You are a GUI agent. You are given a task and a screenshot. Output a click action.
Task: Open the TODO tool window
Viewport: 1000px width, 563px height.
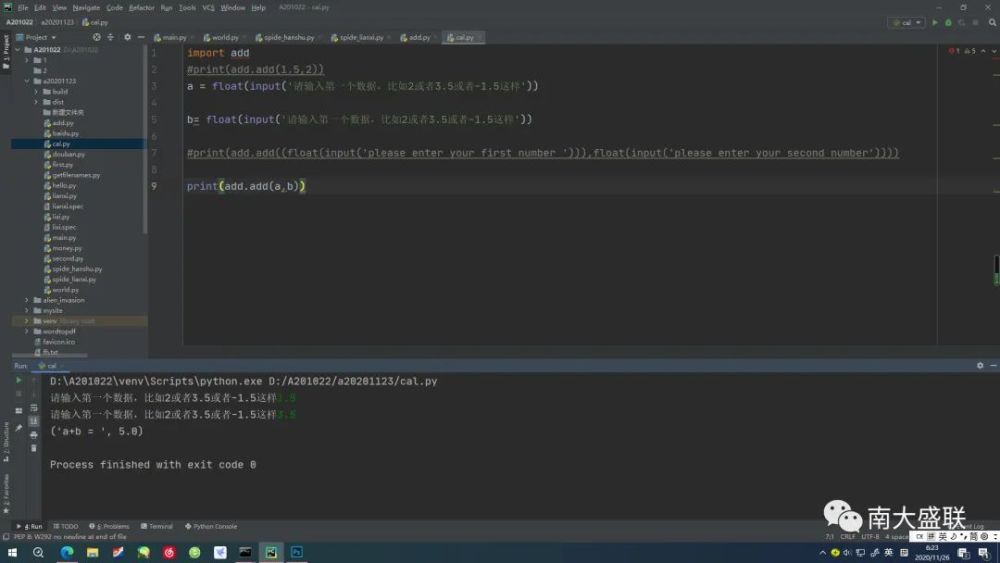[x=66, y=527]
